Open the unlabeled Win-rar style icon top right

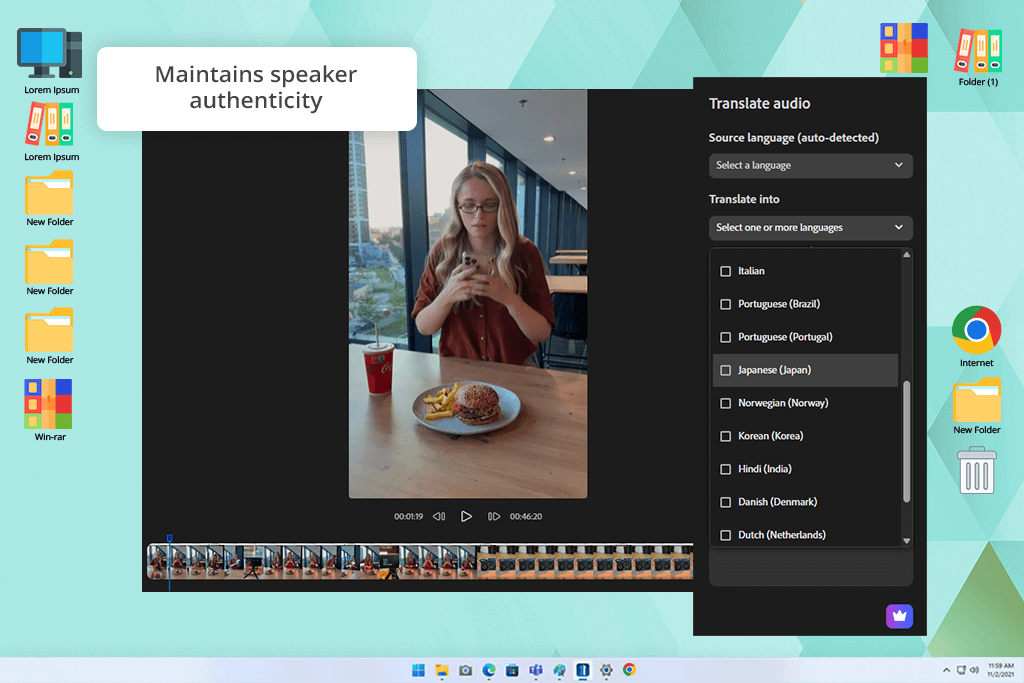(x=904, y=48)
